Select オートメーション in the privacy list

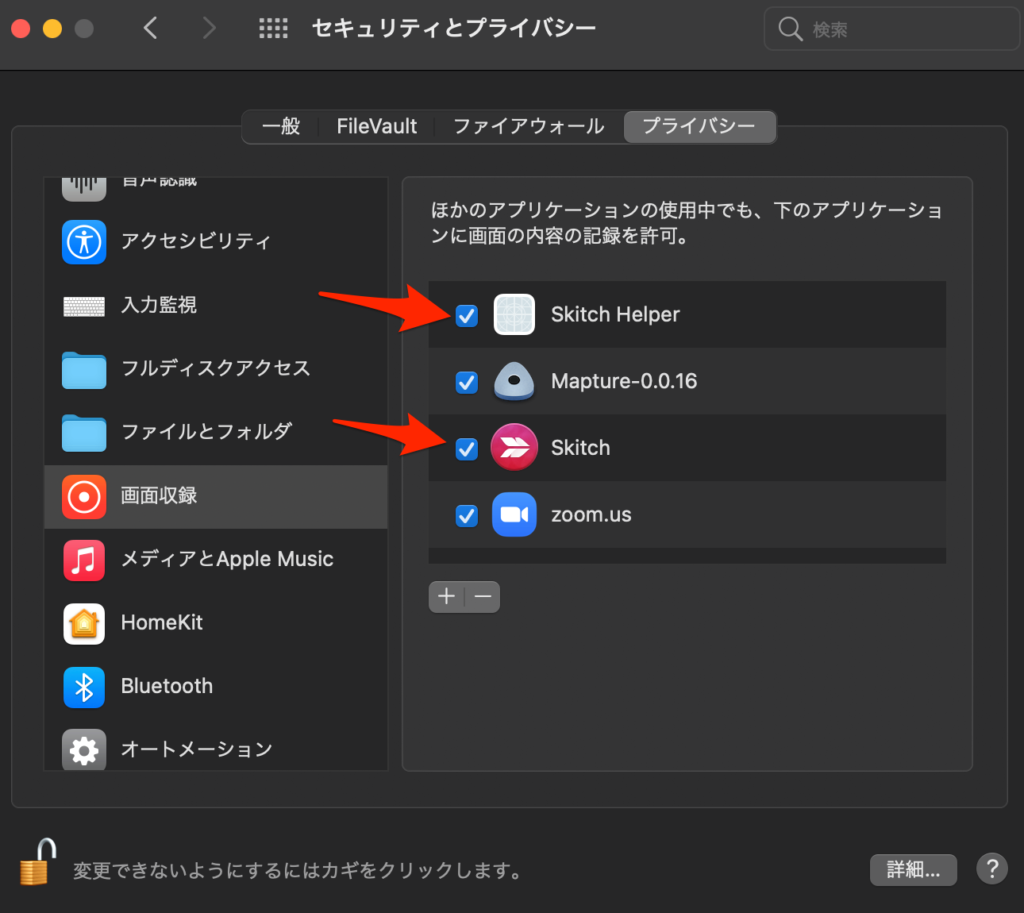click(216, 749)
